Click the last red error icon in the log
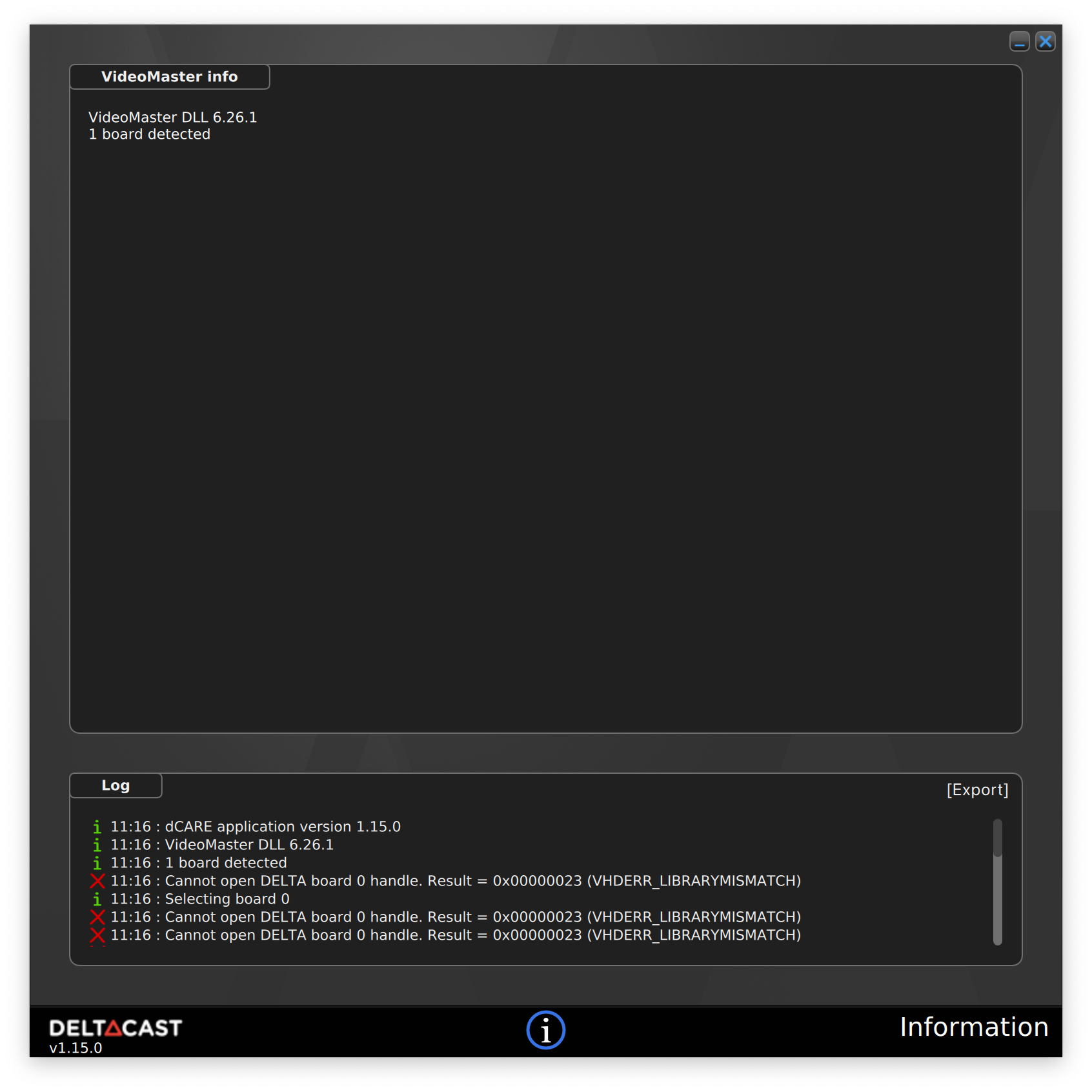This screenshot has width=1092, height=1092. pos(97,935)
